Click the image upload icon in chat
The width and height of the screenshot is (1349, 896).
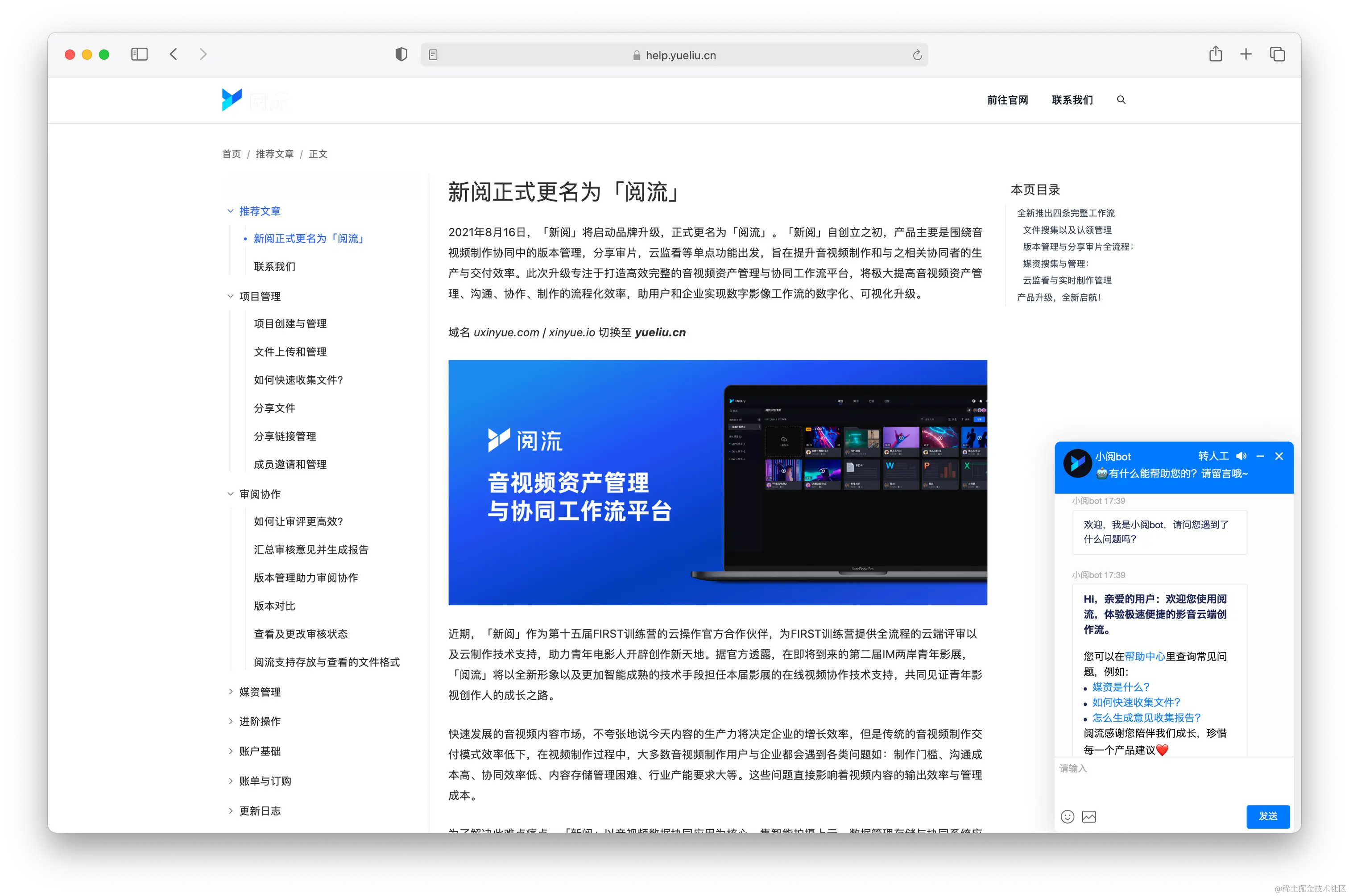(x=1089, y=817)
